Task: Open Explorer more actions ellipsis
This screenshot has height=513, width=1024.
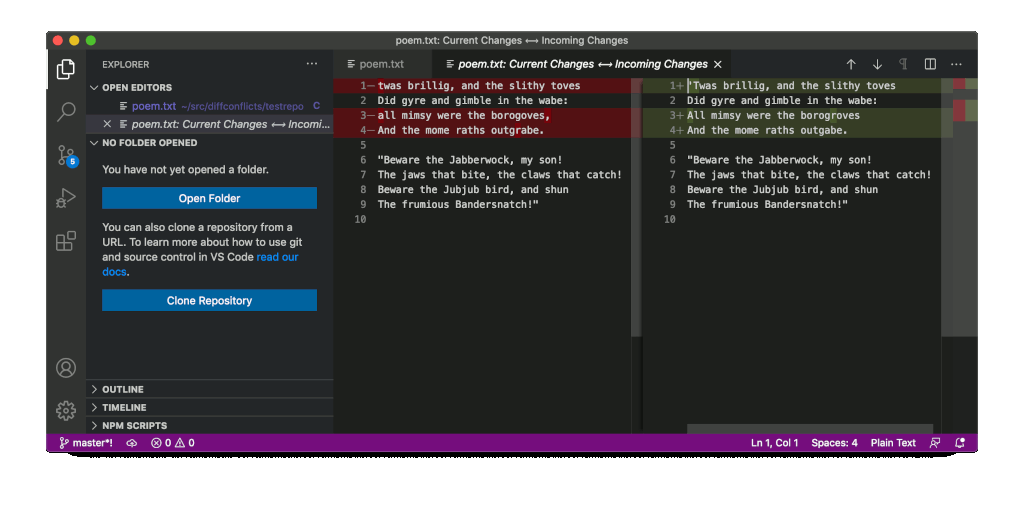Action: click(312, 64)
